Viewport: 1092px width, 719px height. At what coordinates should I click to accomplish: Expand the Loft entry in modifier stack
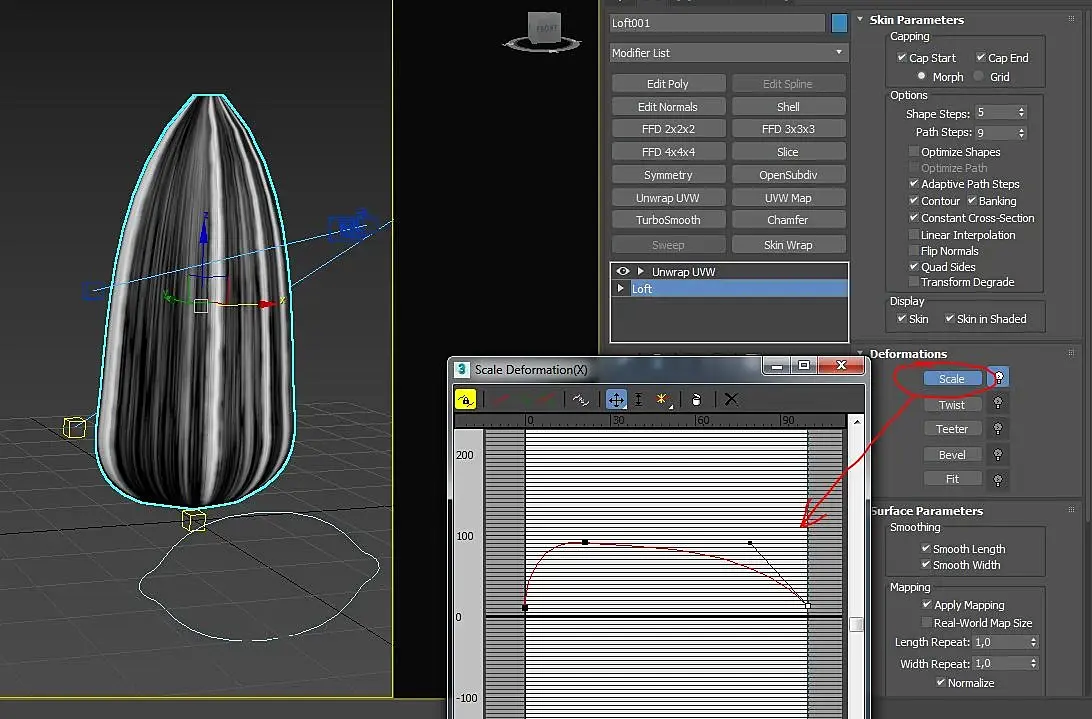pyautogui.click(x=623, y=289)
